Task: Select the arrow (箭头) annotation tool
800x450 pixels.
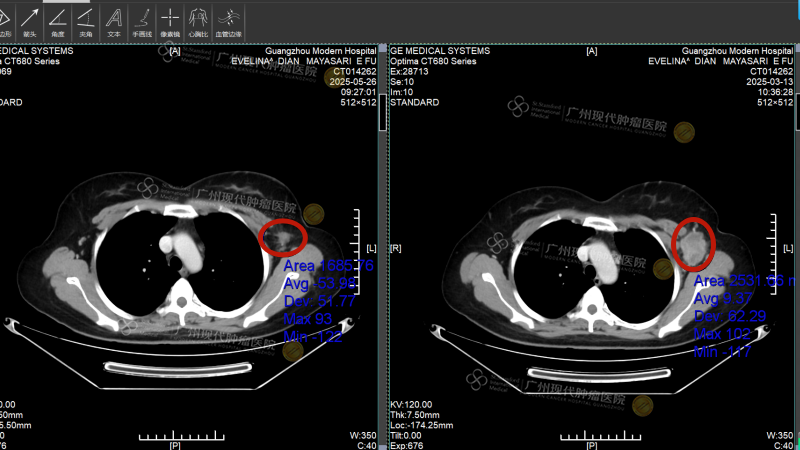Action: point(30,19)
